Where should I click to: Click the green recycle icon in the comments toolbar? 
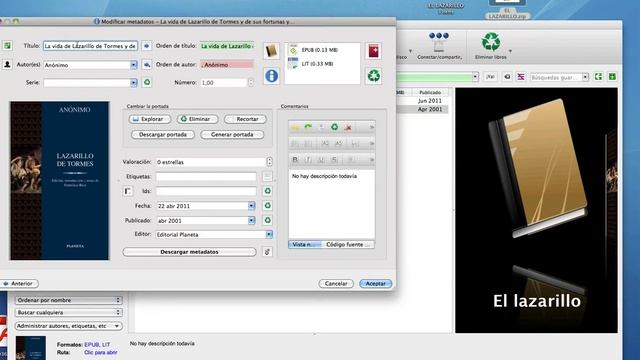[x=334, y=127]
